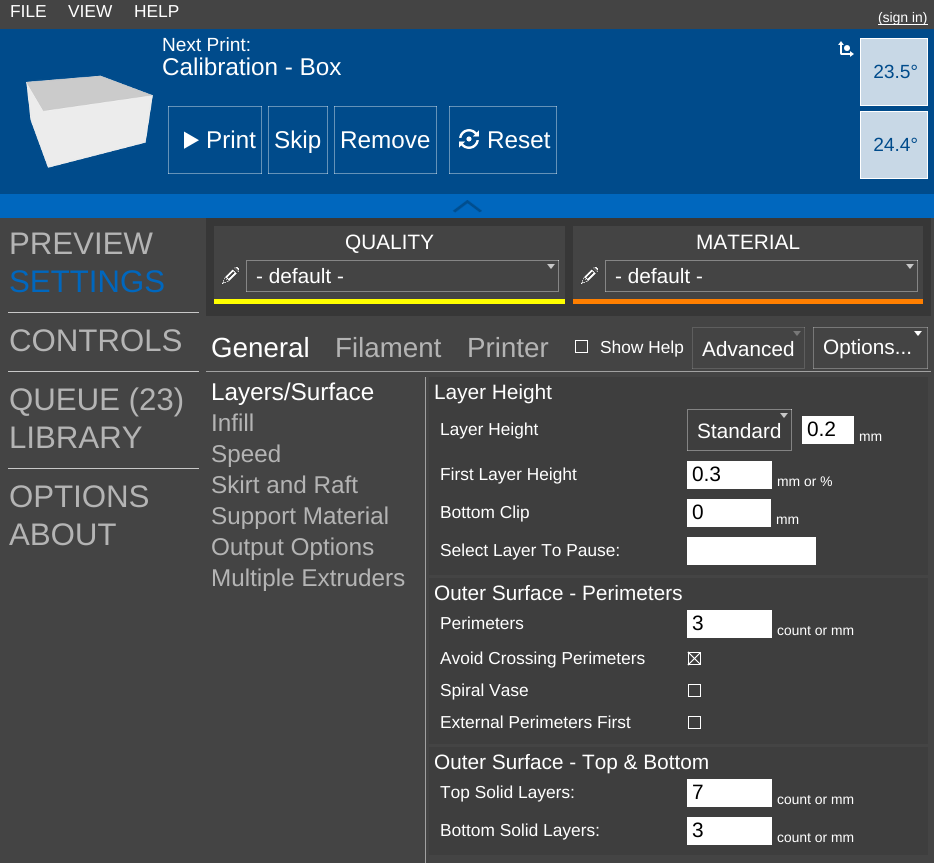Click the pencil icon beside Quality preset
Viewport: 934px width, 863px height.
pyautogui.click(x=230, y=275)
